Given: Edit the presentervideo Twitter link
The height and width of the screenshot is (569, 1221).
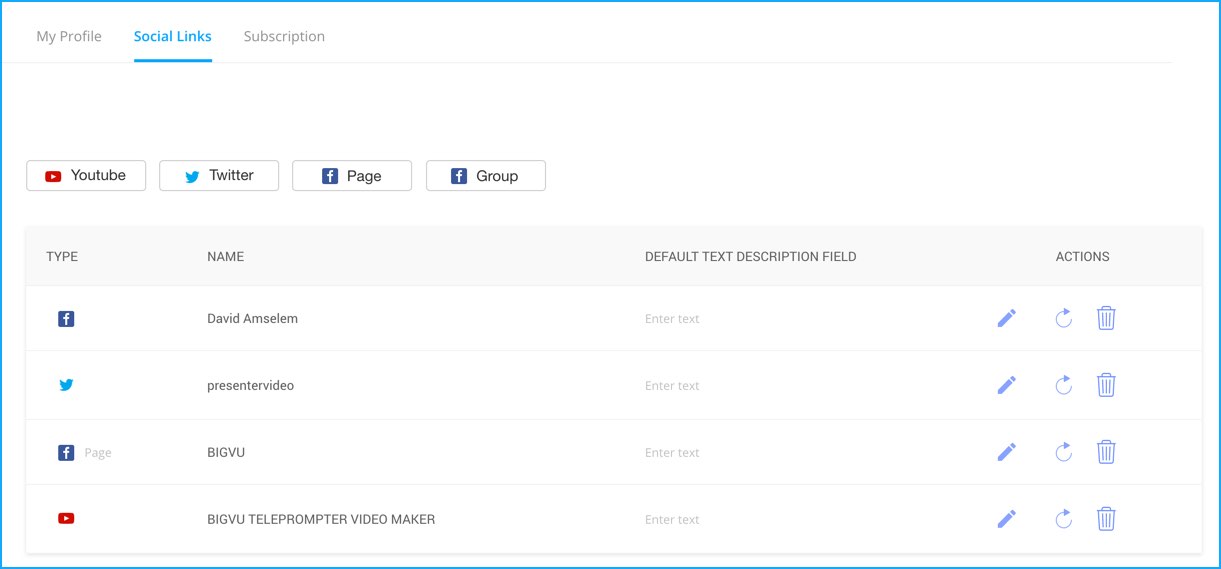Looking at the screenshot, I should pyautogui.click(x=1007, y=385).
